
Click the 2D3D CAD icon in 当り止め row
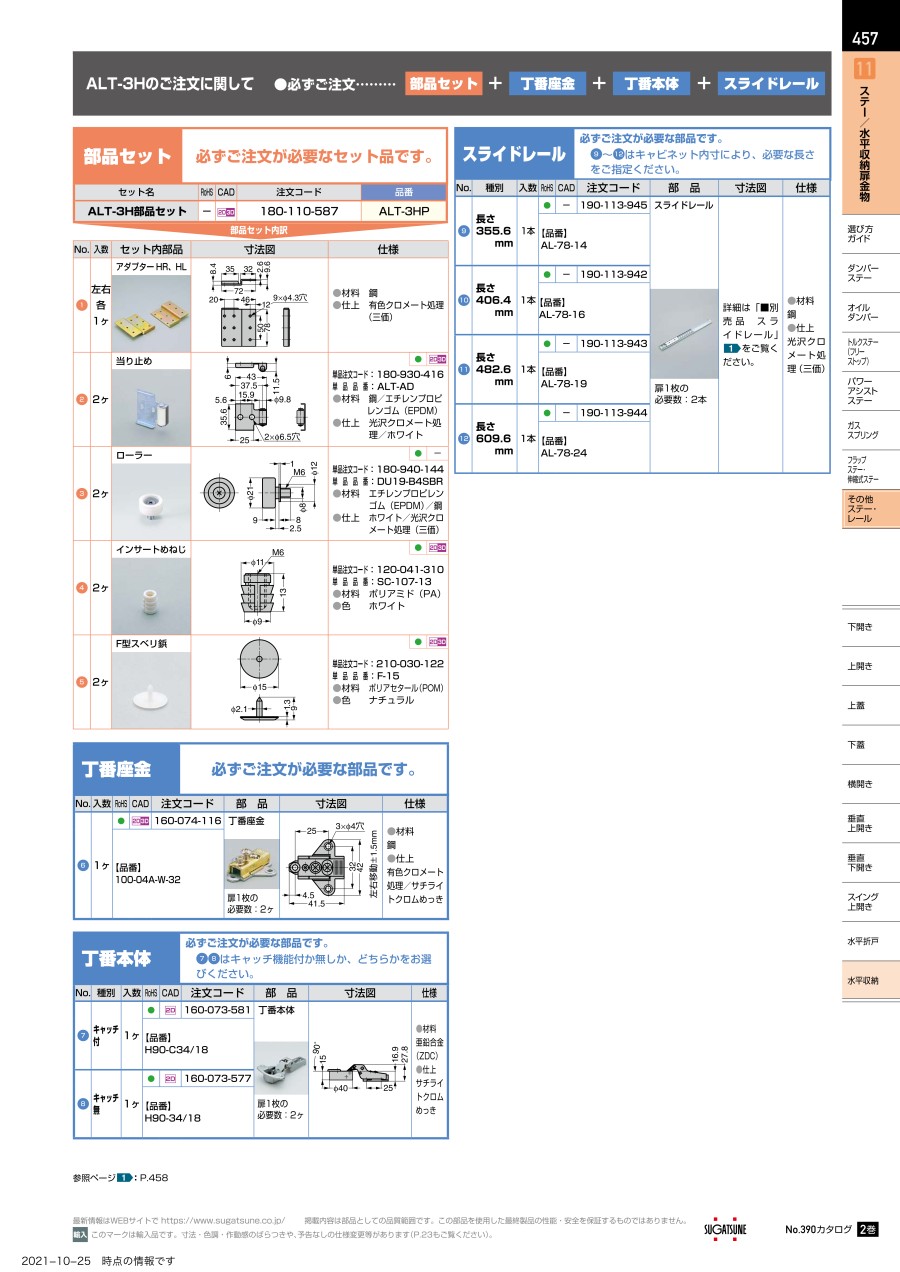pos(437,360)
